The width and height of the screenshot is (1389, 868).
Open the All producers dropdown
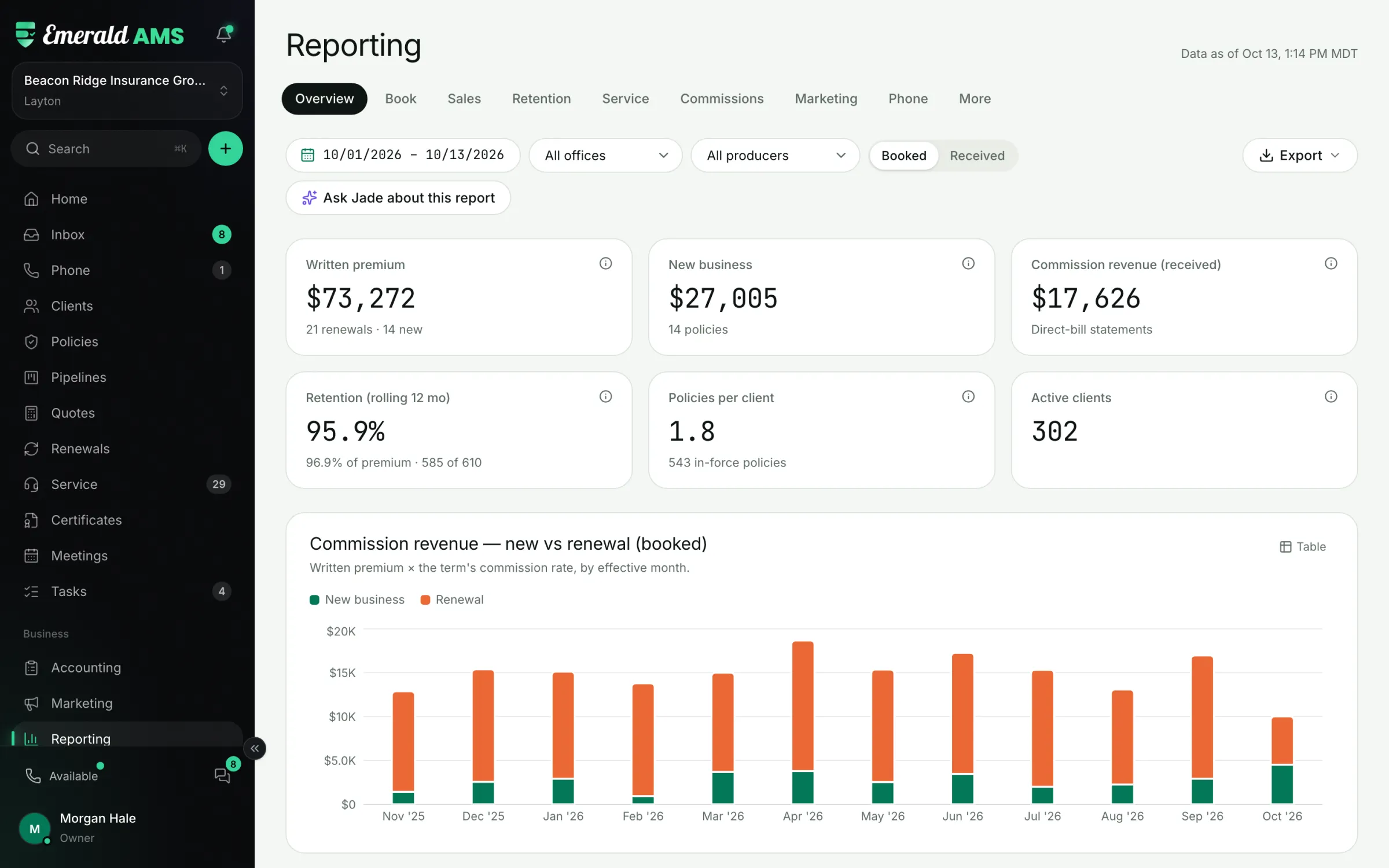[775, 156]
